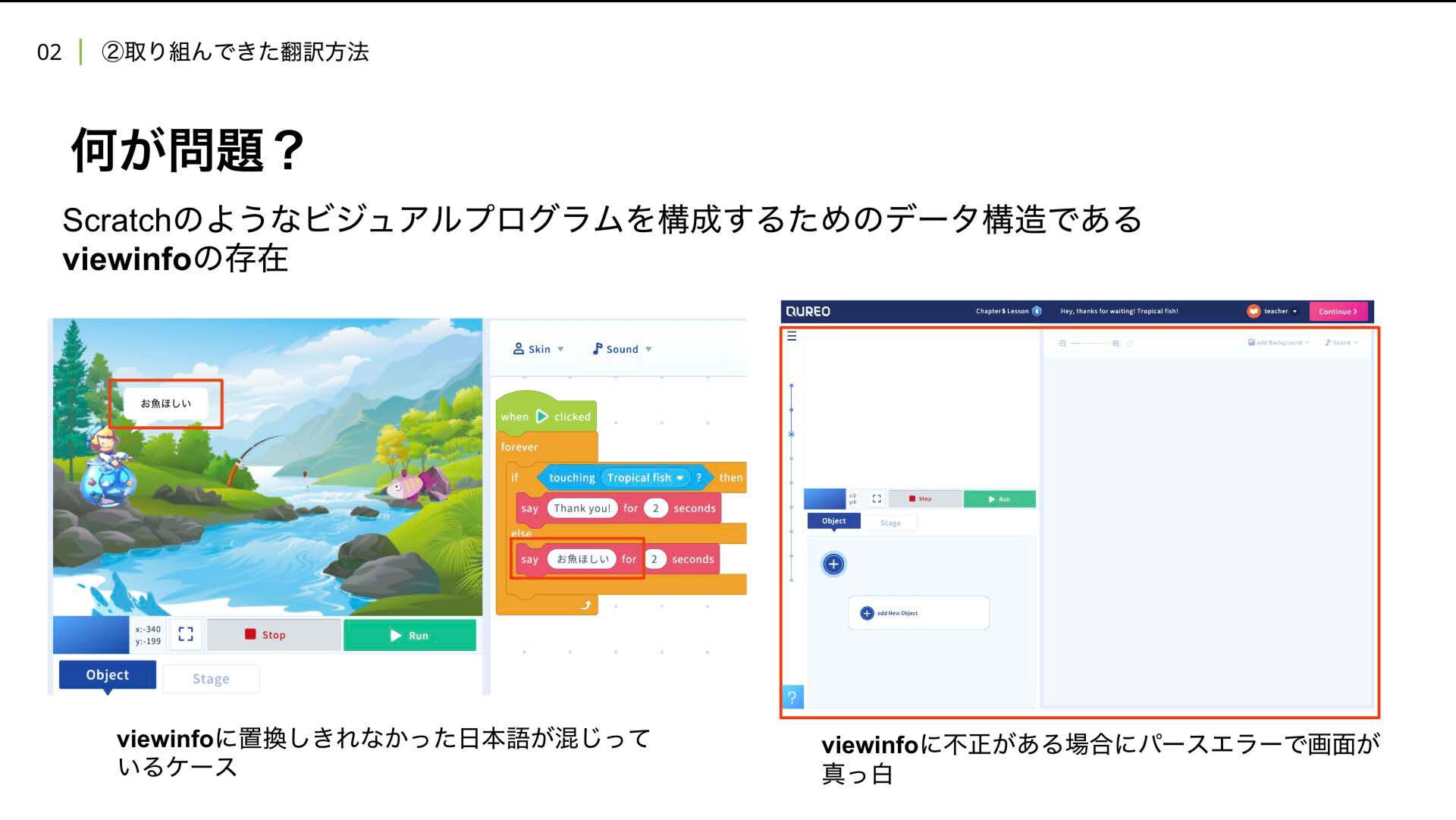Click the Chapter 5 Lesson badge icon
The image size is (1456, 820).
coord(1037,311)
